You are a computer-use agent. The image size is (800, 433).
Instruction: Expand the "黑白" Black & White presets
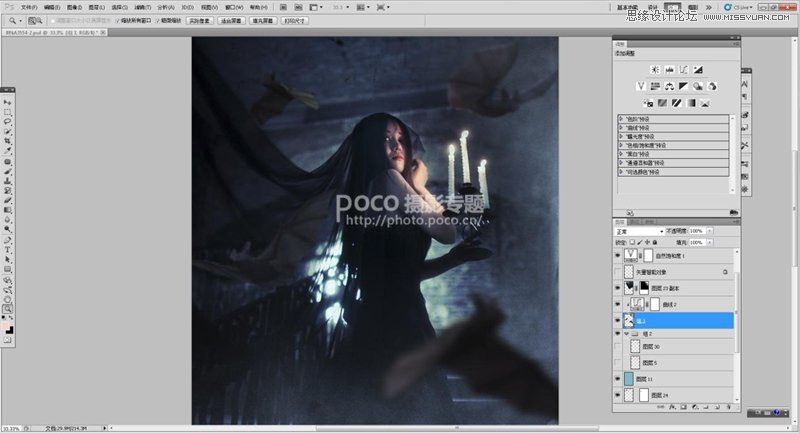[621, 154]
